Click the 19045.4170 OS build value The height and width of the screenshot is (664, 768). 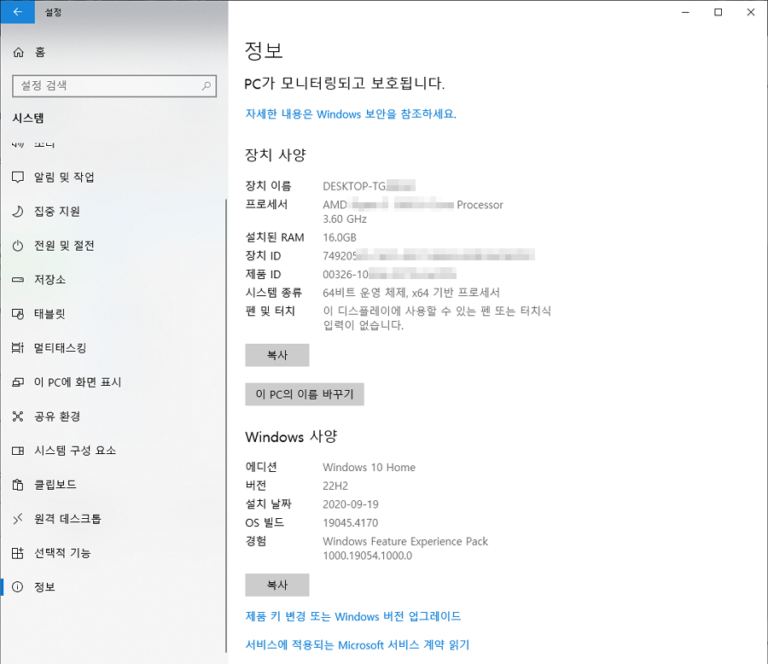(x=350, y=523)
